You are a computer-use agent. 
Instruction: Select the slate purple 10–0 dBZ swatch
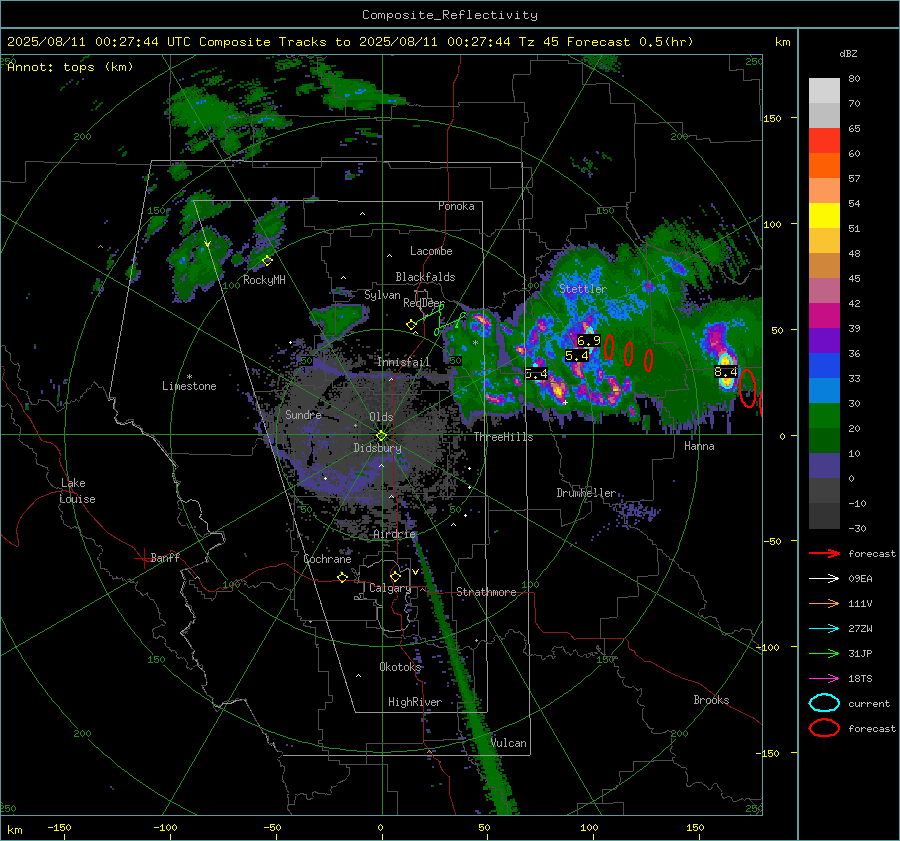click(824, 466)
